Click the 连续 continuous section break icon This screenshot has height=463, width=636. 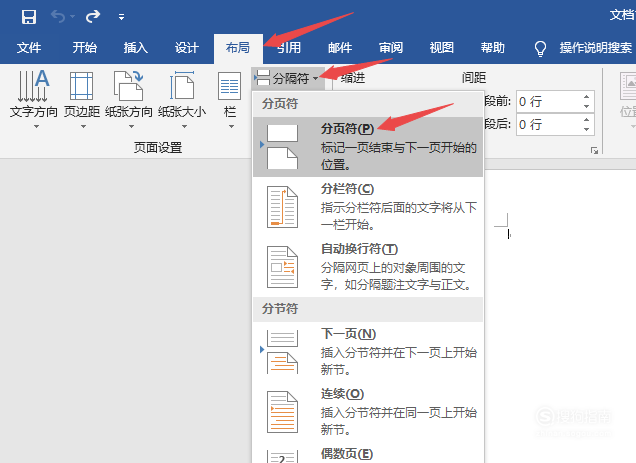[282, 412]
